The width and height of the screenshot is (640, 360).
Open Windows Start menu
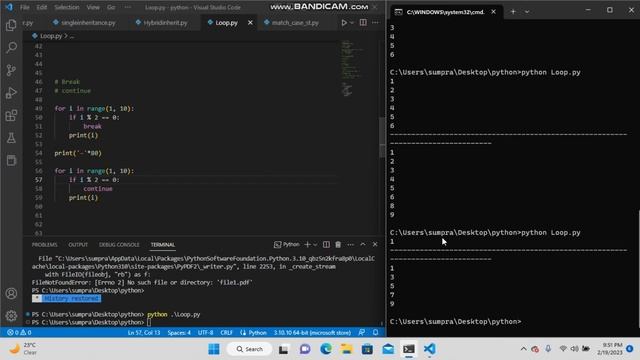click(213, 349)
